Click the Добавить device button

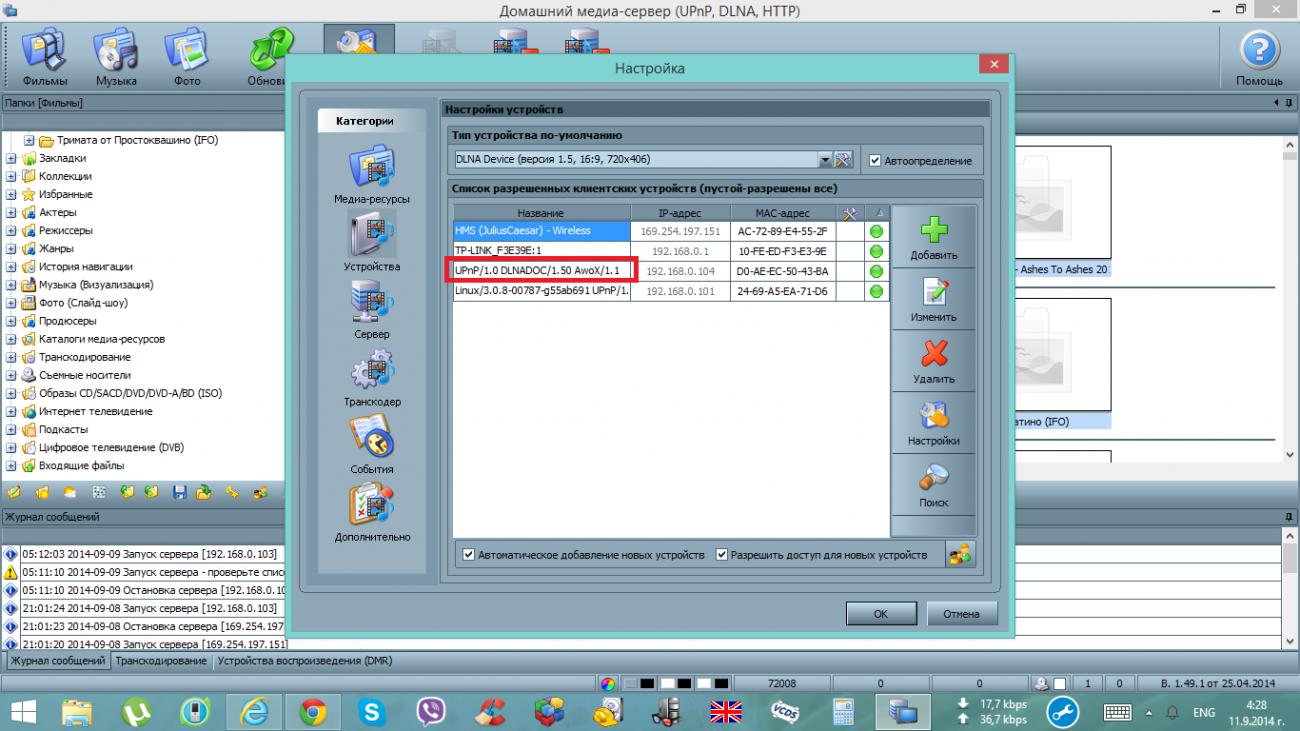933,238
